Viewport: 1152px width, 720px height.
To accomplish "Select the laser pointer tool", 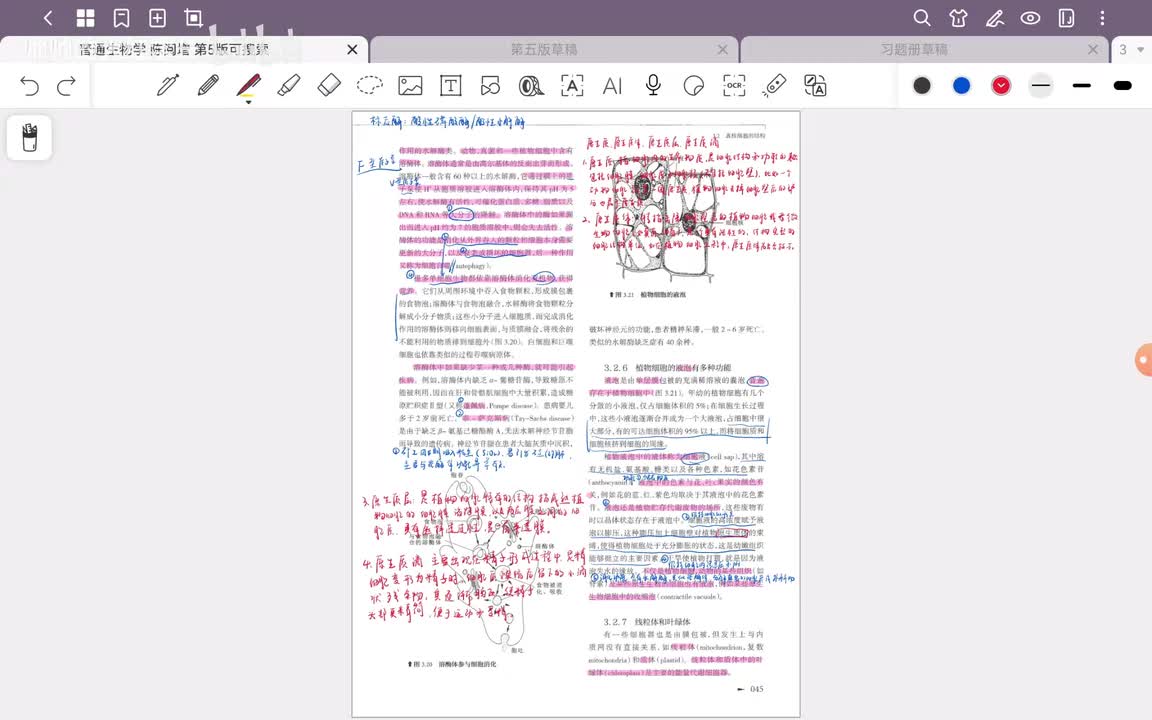I will coord(774,85).
